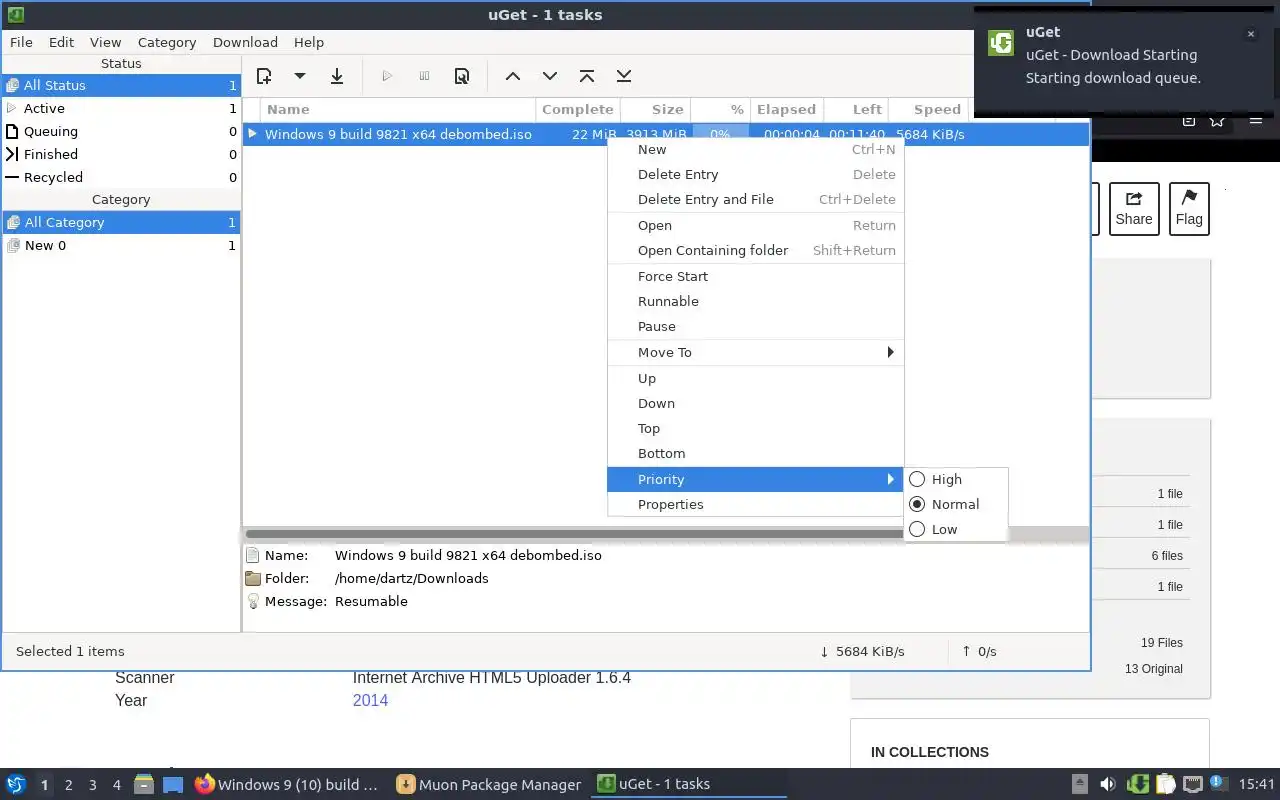This screenshot has height=800, width=1280.
Task: Click Top in the context menu
Action: point(755,428)
